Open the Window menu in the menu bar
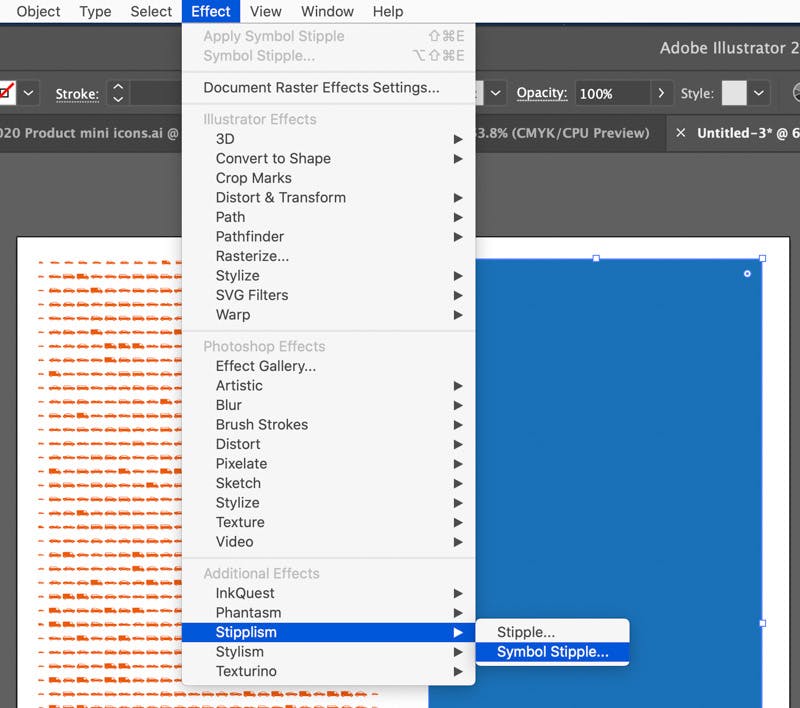This screenshot has height=708, width=800. click(x=327, y=11)
